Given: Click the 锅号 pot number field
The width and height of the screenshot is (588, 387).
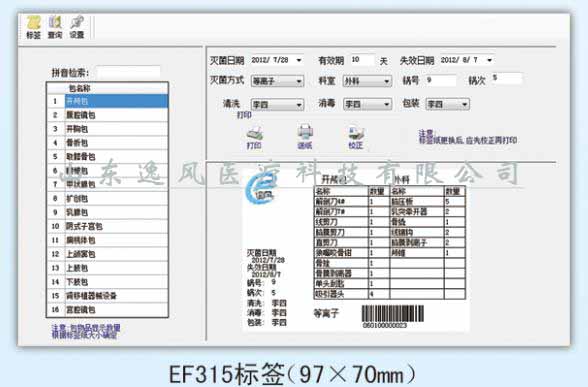Looking at the screenshot, I should pyautogui.click(x=441, y=80).
